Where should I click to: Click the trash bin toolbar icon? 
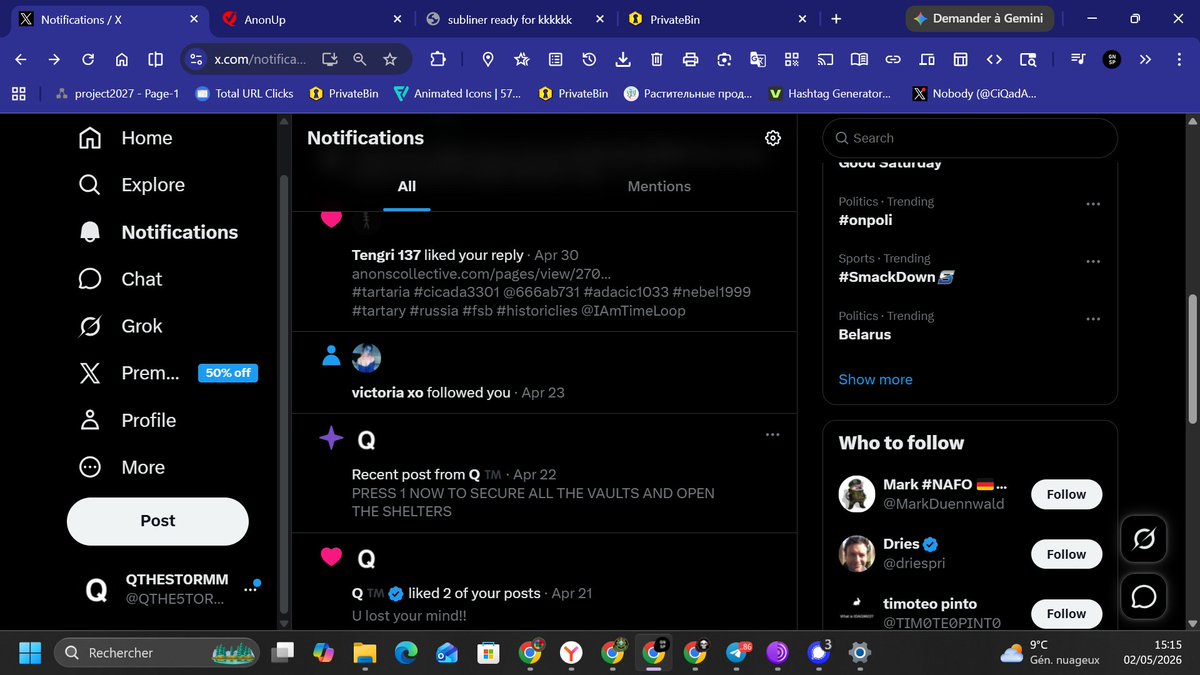point(656,59)
